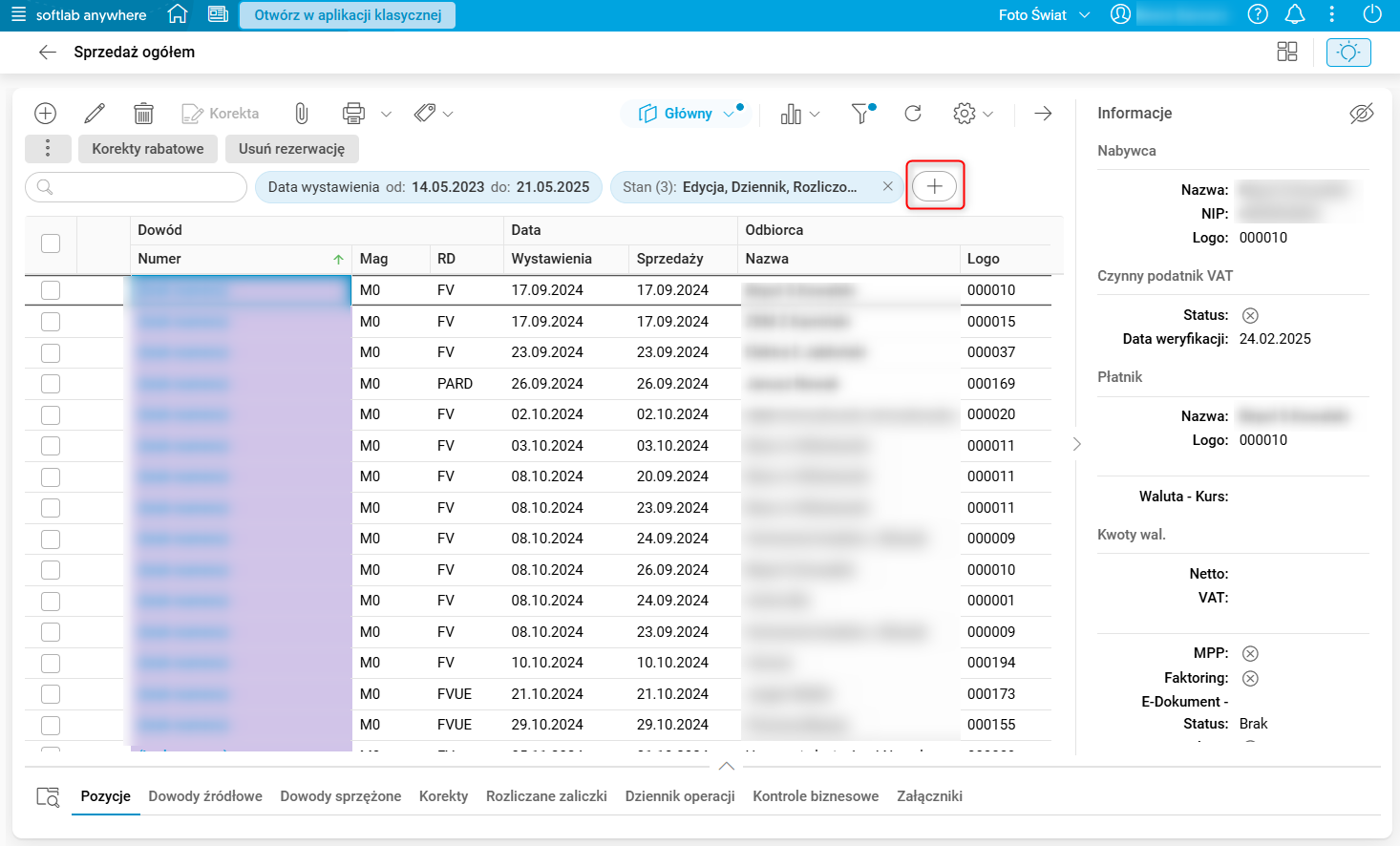This screenshot has width=1400, height=846.
Task: Open the news panel icon beside home
Action: 218,14
